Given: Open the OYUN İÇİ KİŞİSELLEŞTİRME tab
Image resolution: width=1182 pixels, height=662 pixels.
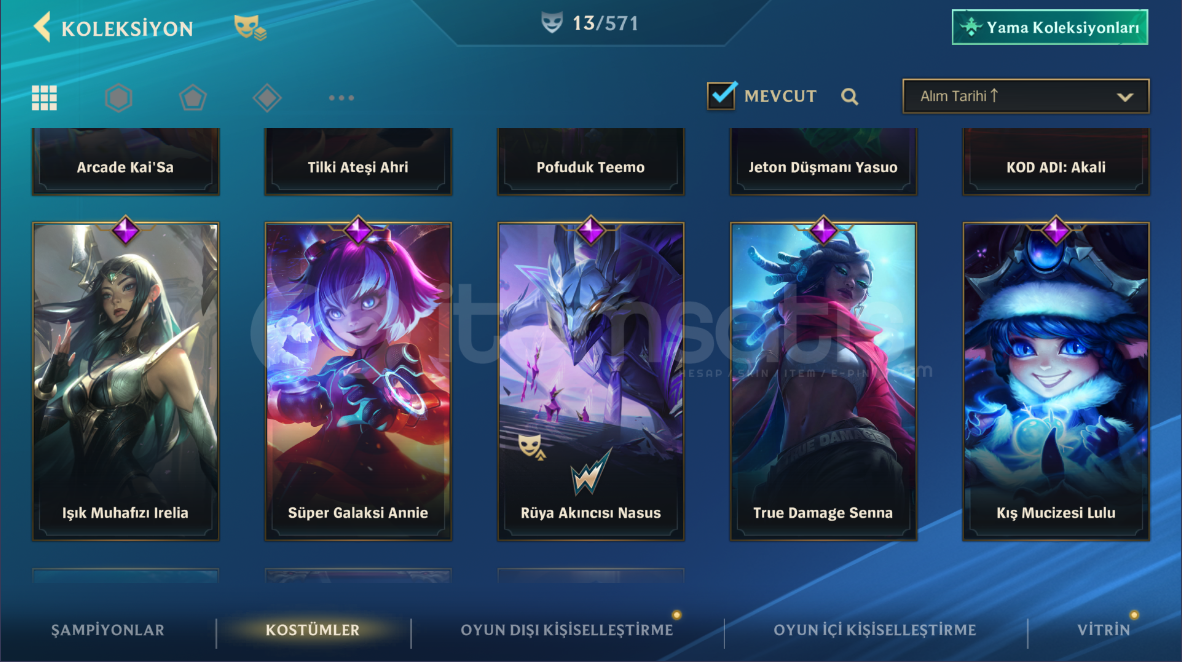Looking at the screenshot, I should pos(874,630).
